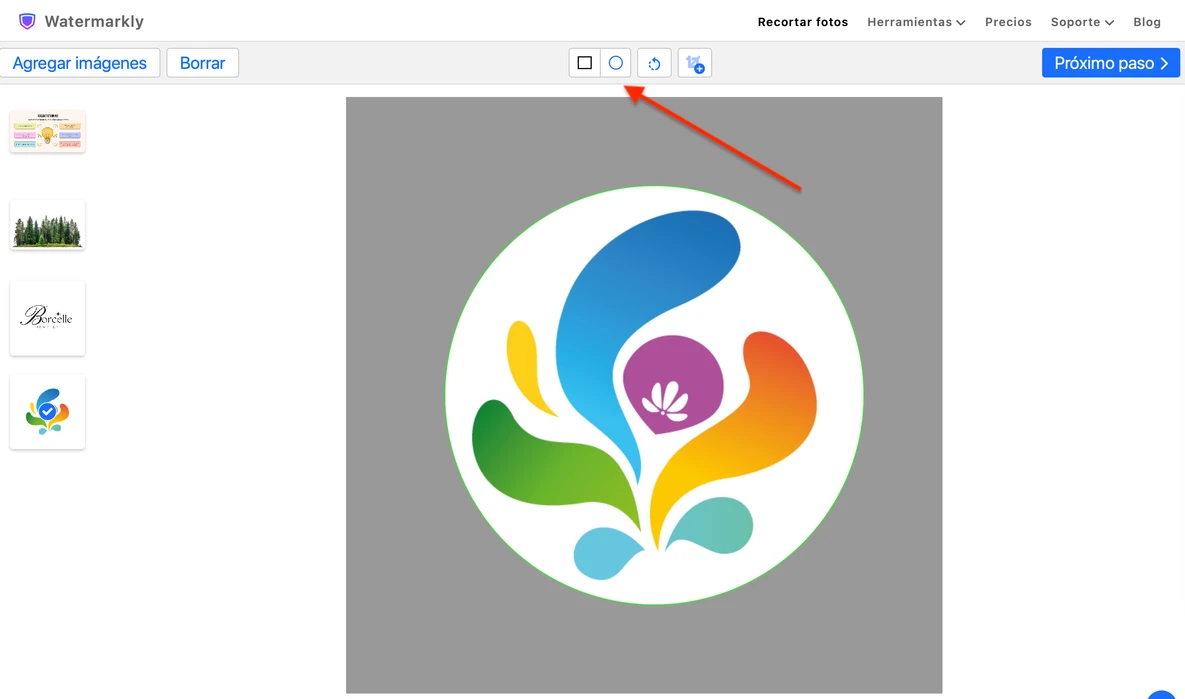Open the Recortar fotos menu item
This screenshot has height=699, width=1185.
pos(803,22)
